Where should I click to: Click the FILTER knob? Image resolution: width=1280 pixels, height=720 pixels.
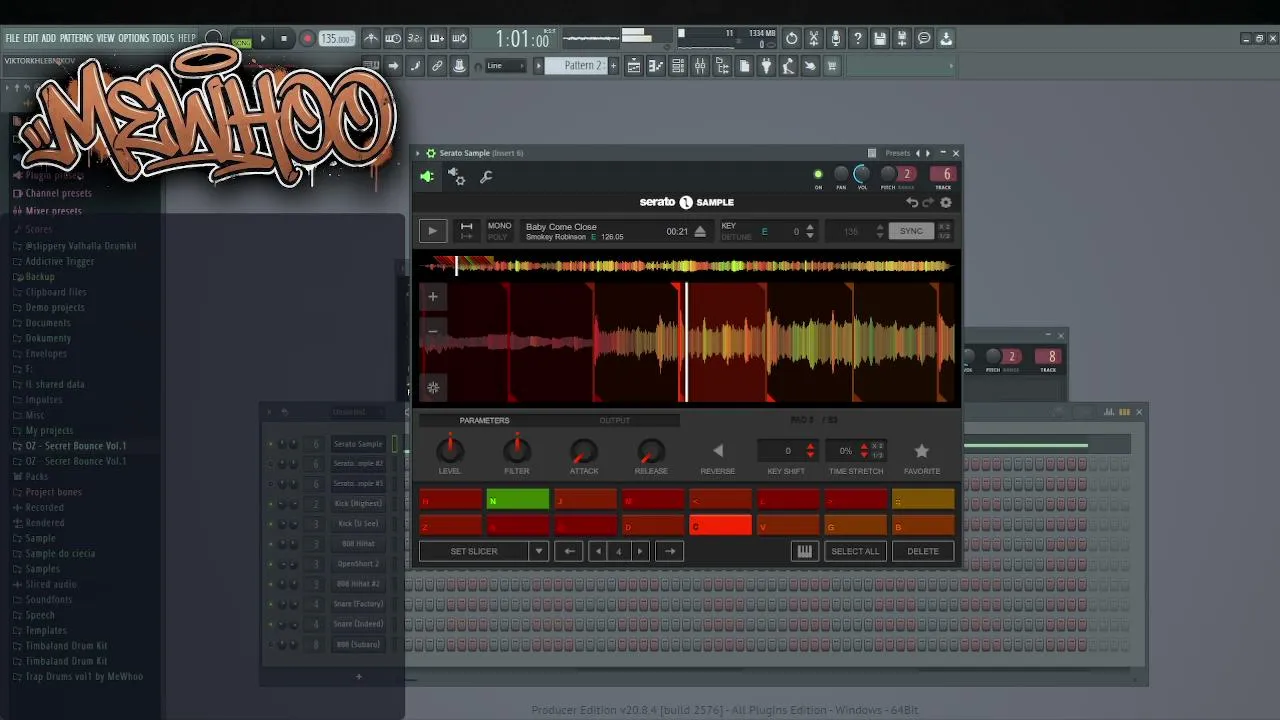coord(517,451)
